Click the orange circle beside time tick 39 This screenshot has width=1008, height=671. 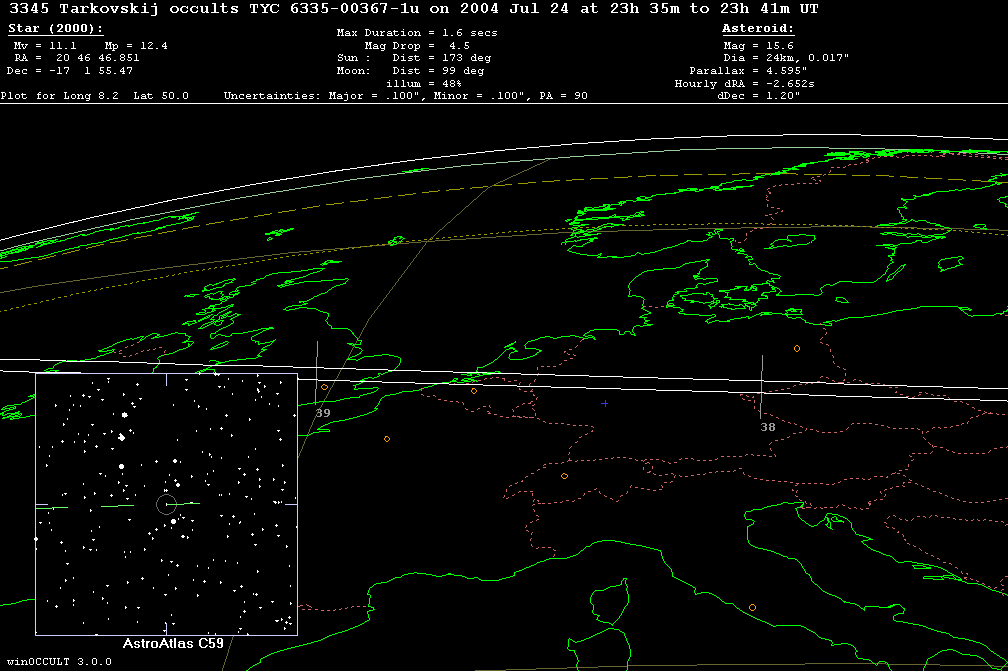pyautogui.click(x=324, y=387)
